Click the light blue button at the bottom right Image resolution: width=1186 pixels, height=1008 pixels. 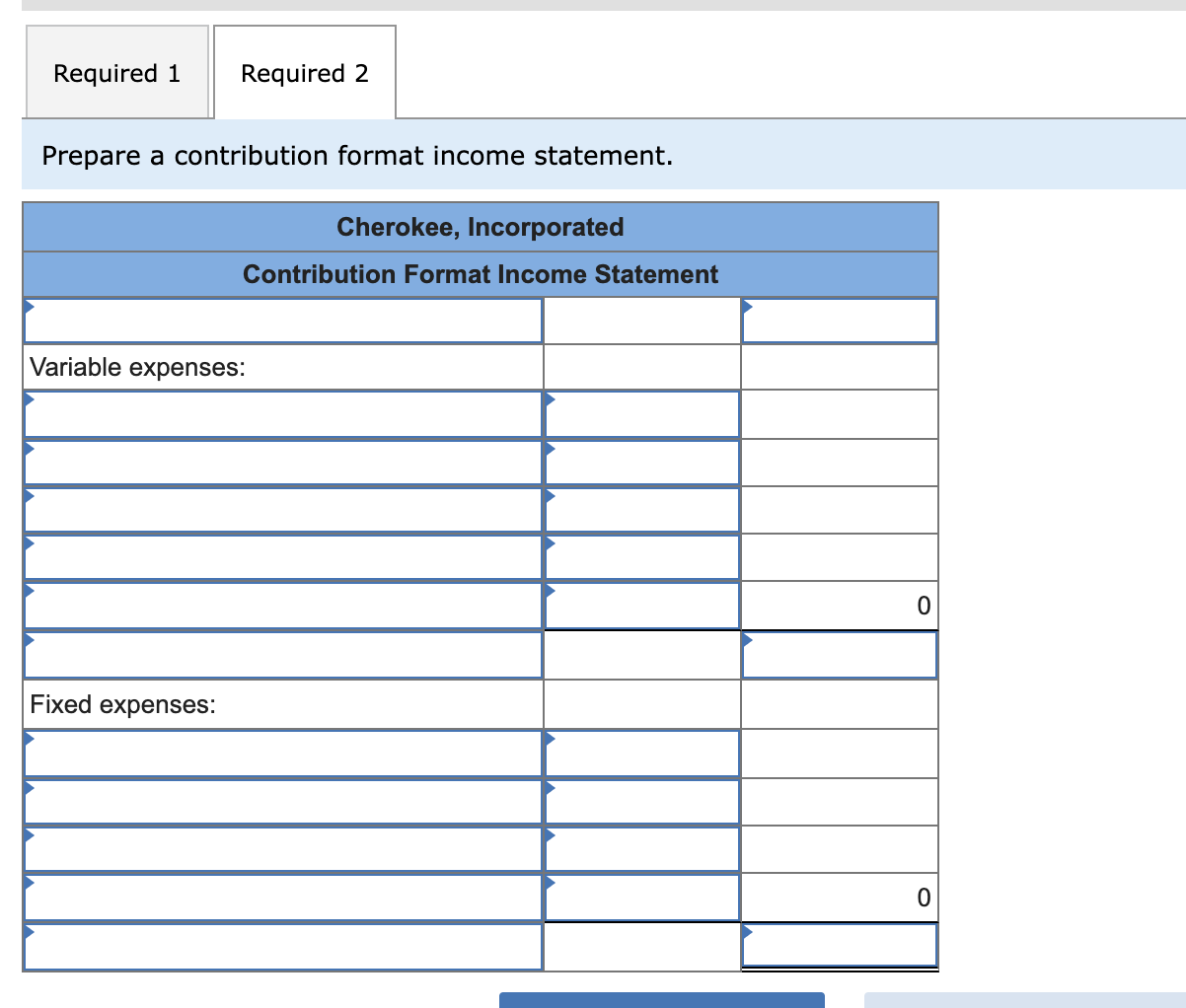[1026, 1000]
